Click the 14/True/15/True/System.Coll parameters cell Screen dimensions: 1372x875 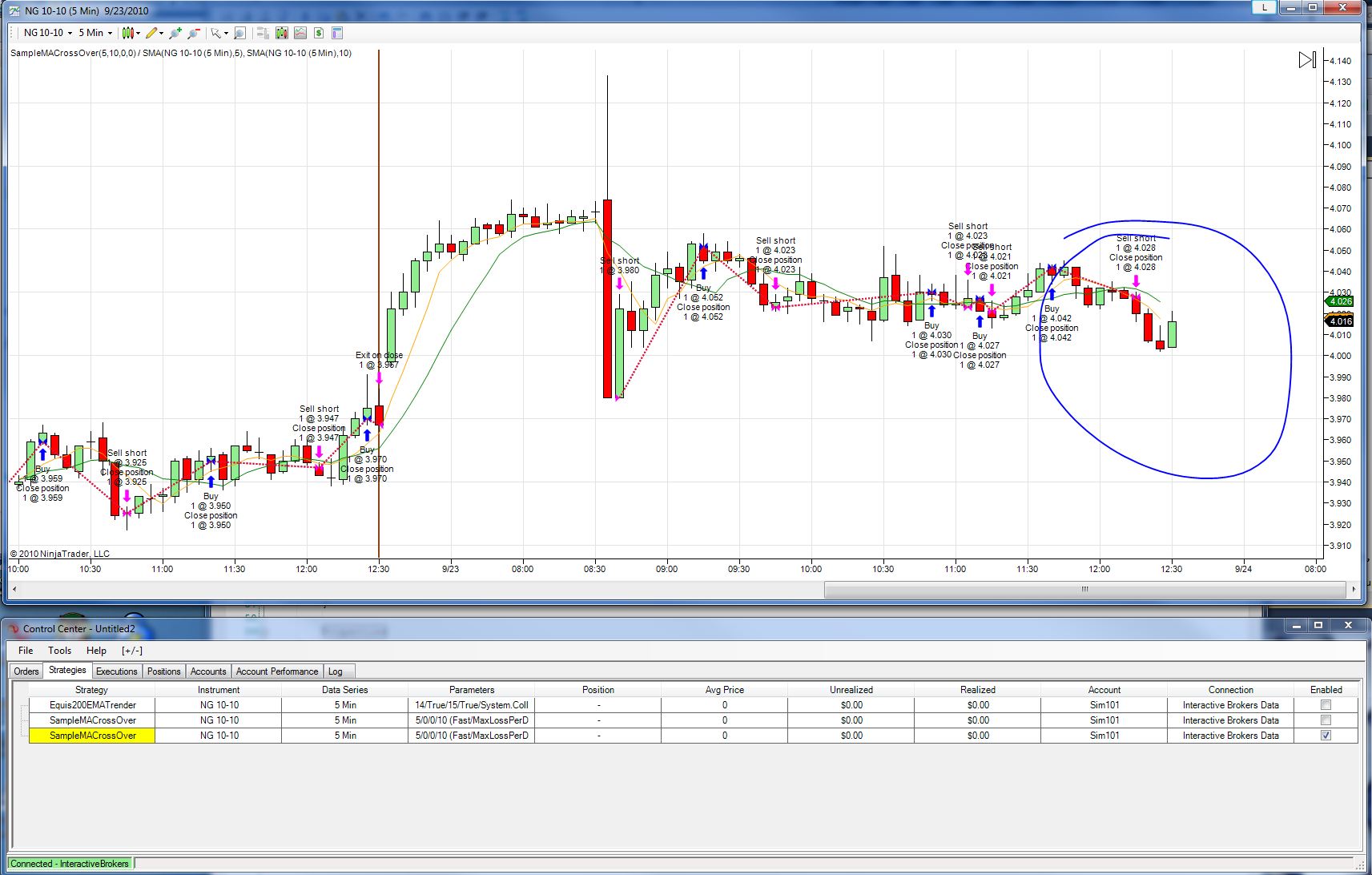(x=472, y=705)
